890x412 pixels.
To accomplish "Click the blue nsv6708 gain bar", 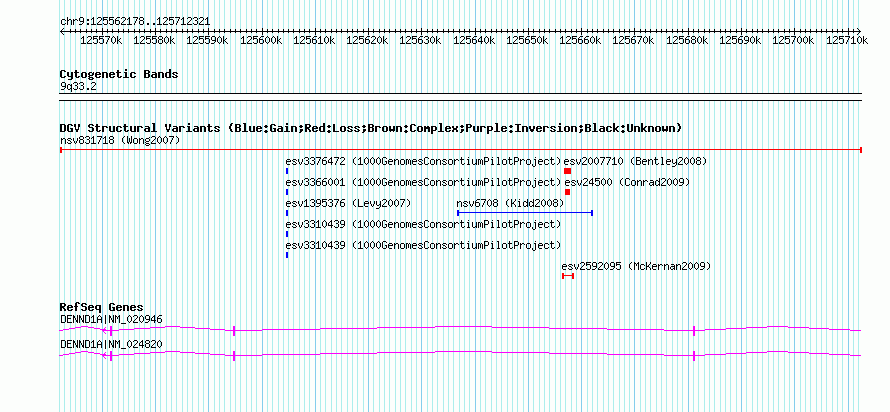I will tap(525, 213).
